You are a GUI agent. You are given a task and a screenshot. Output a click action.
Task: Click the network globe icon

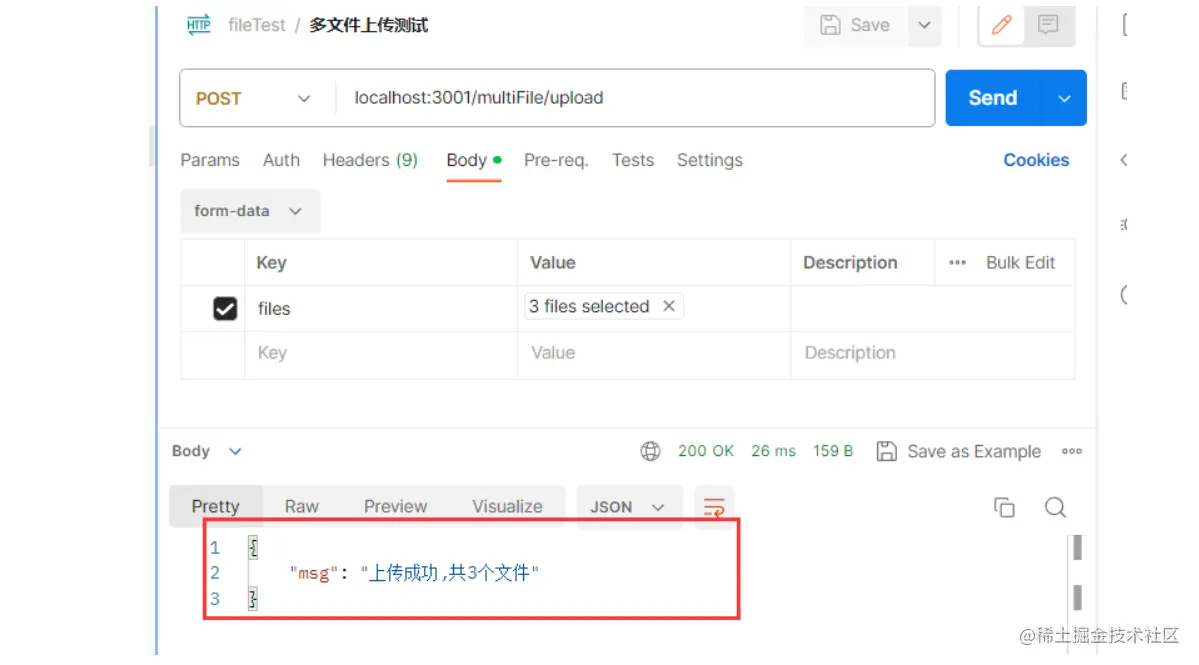650,452
